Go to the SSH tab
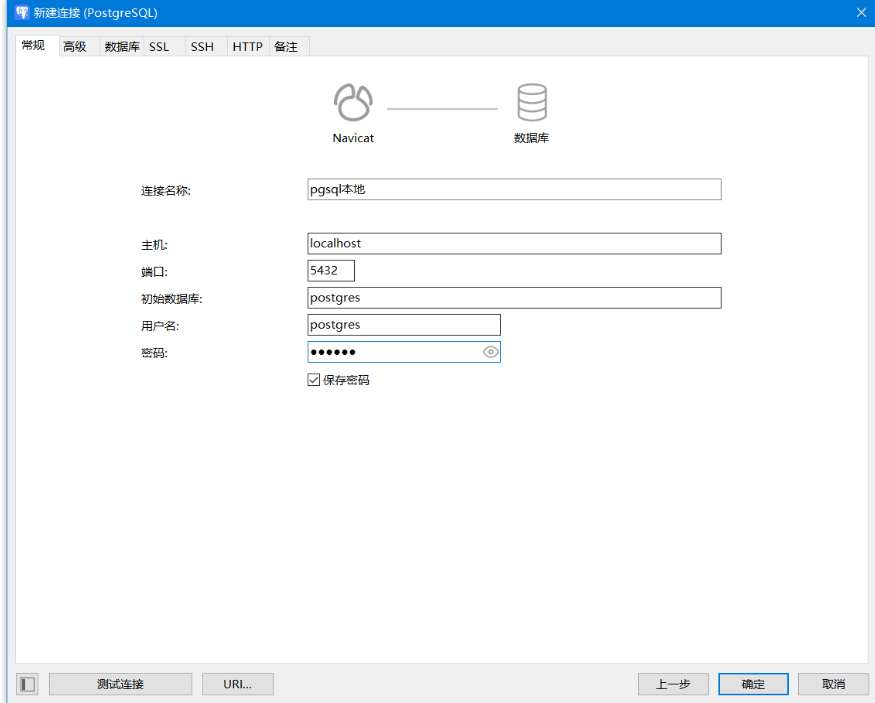 point(202,47)
